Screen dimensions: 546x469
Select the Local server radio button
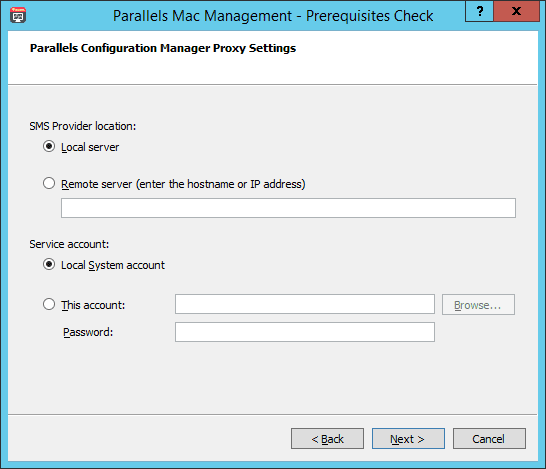click(x=49, y=146)
